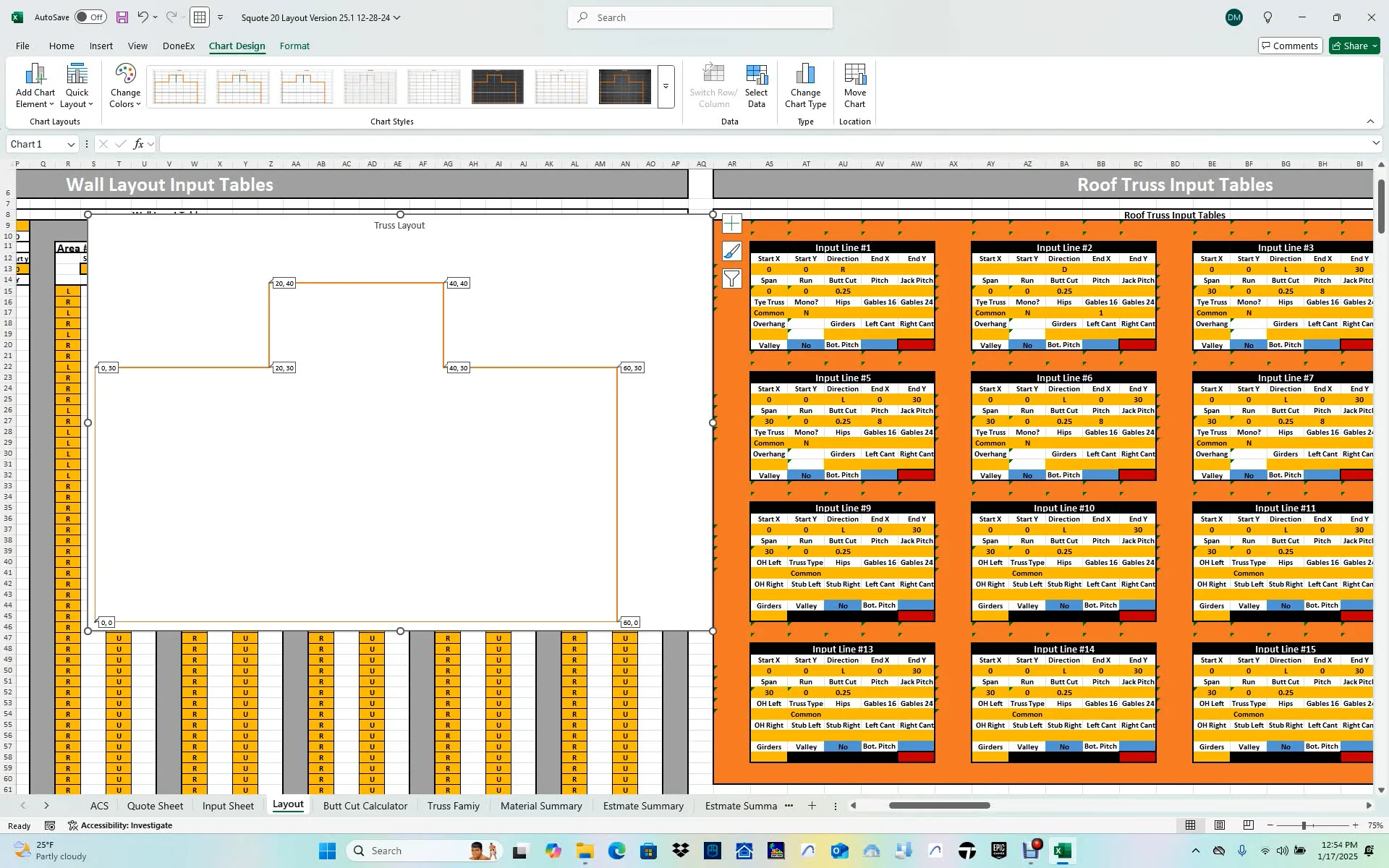1389x868 pixels.
Task: Toggle the AutoSave switch
Action: pyautogui.click(x=90, y=17)
